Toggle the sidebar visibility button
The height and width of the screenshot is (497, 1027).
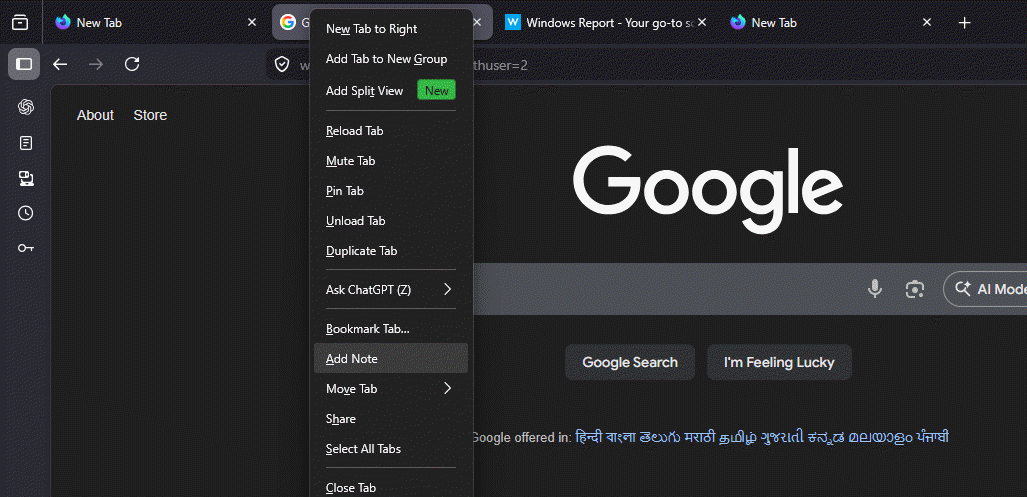click(x=25, y=64)
